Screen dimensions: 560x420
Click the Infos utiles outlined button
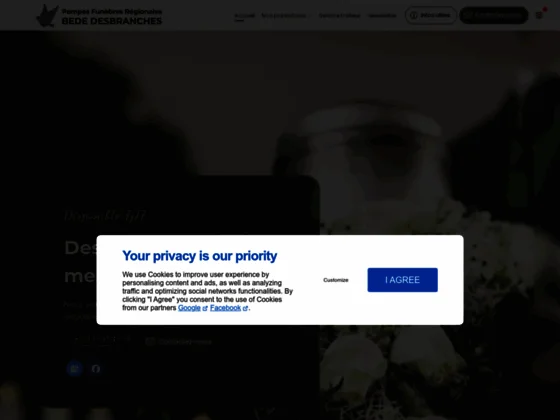coord(430,15)
